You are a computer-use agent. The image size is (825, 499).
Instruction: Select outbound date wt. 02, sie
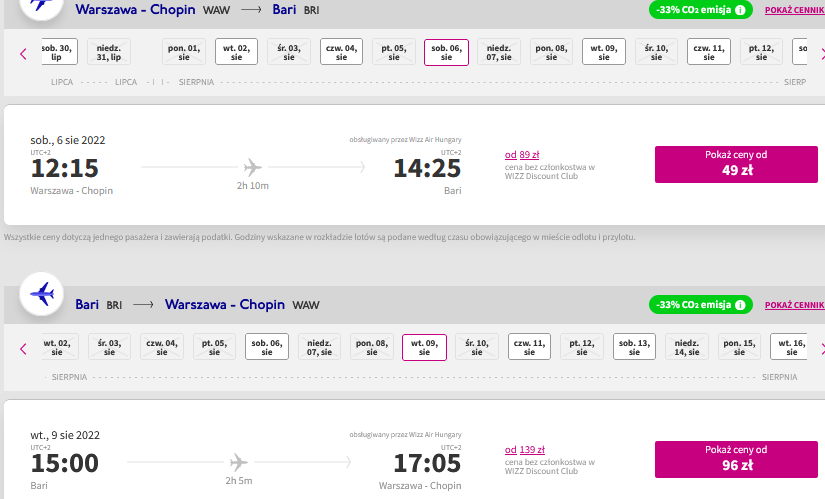pyautogui.click(x=236, y=52)
